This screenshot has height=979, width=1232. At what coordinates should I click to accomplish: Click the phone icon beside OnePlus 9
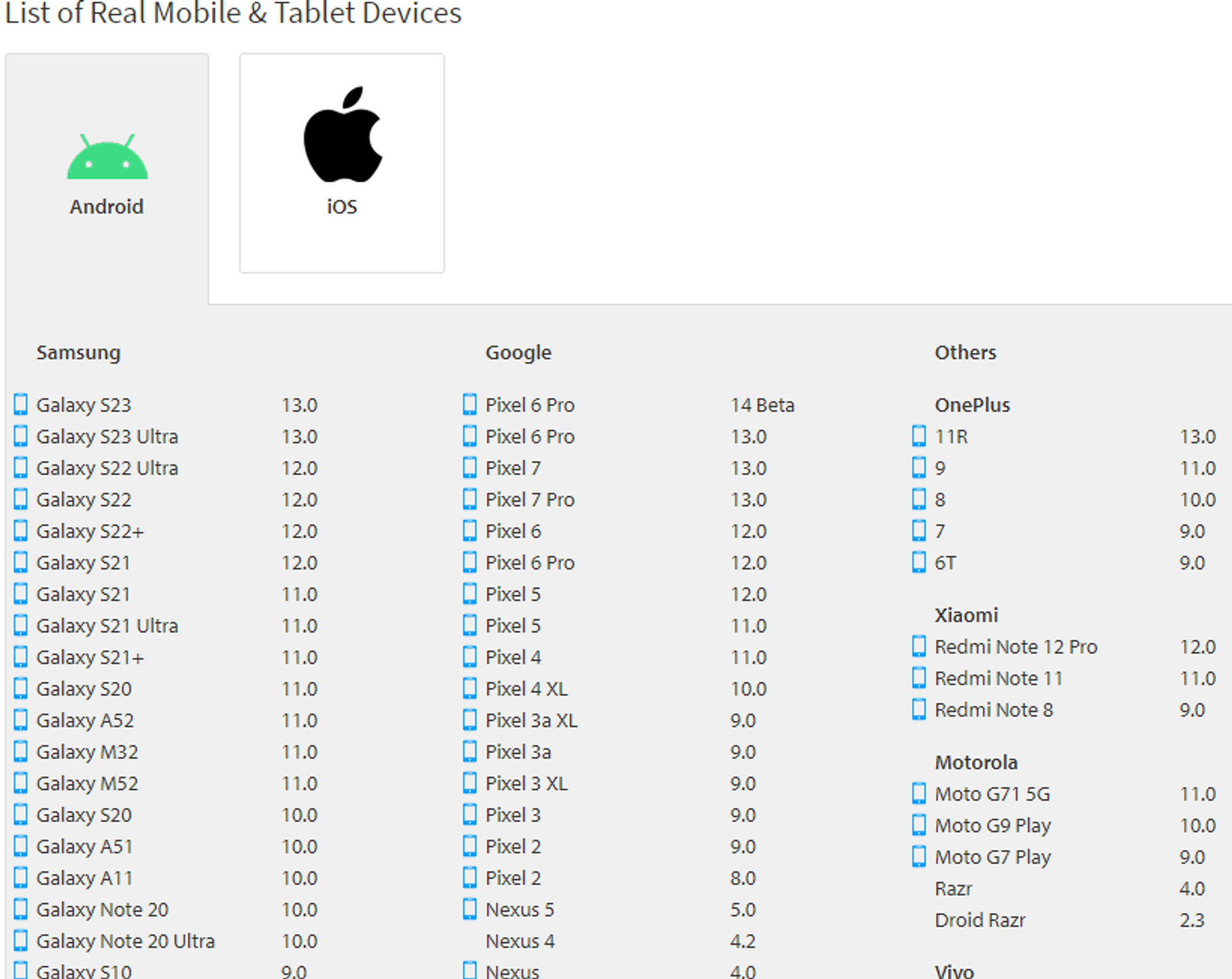point(918,467)
